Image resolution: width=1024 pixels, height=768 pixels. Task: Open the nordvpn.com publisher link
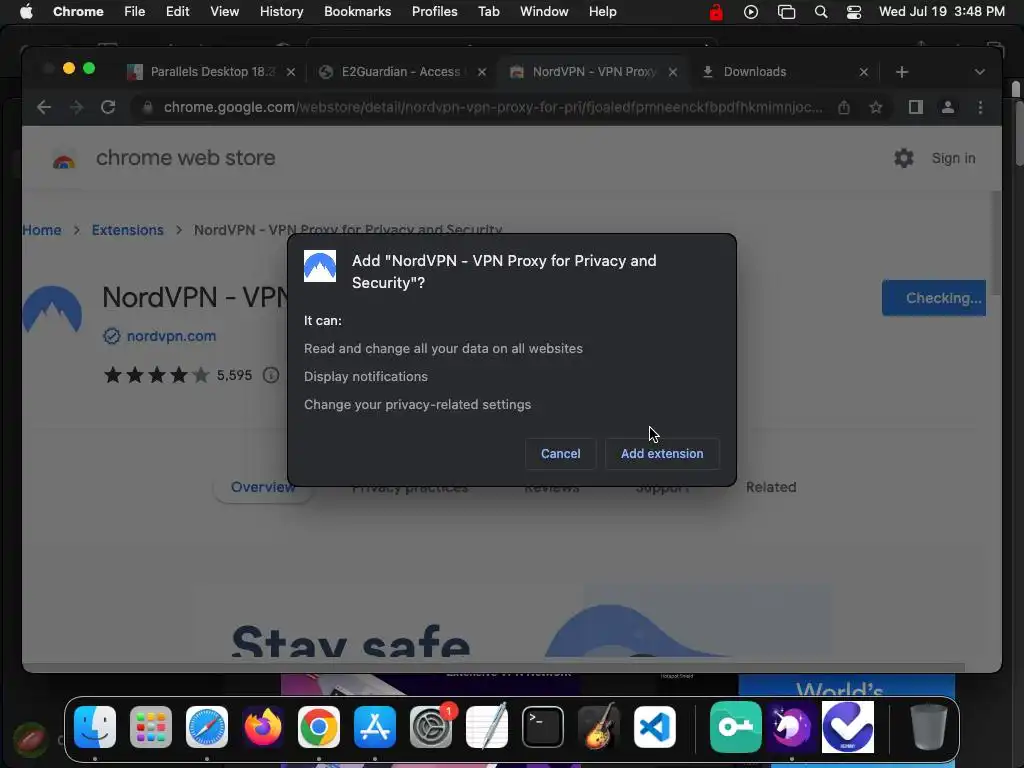[171, 336]
